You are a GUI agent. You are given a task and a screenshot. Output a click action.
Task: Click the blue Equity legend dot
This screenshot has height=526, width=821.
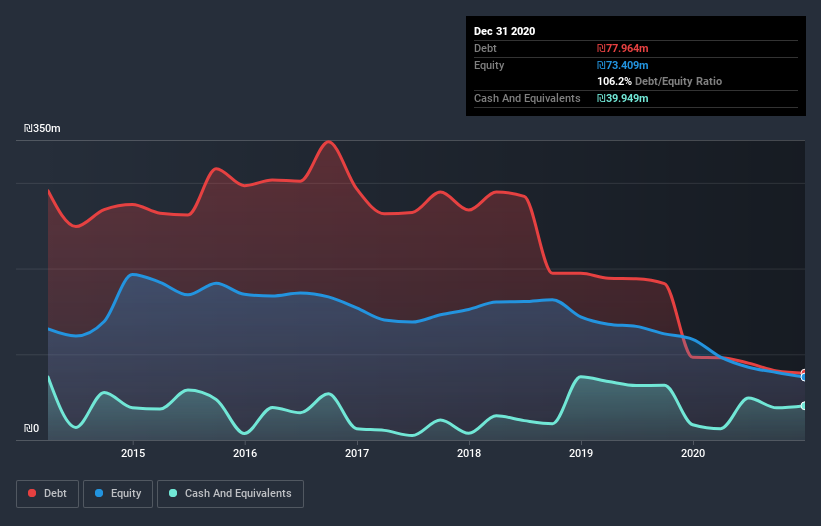point(99,493)
